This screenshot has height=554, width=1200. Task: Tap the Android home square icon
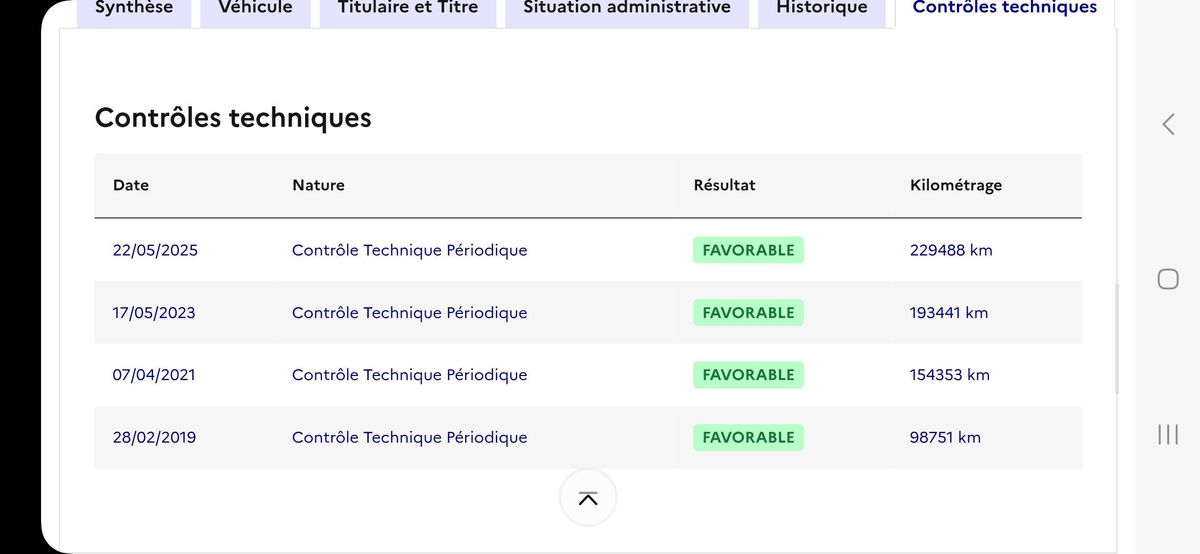point(1167,279)
